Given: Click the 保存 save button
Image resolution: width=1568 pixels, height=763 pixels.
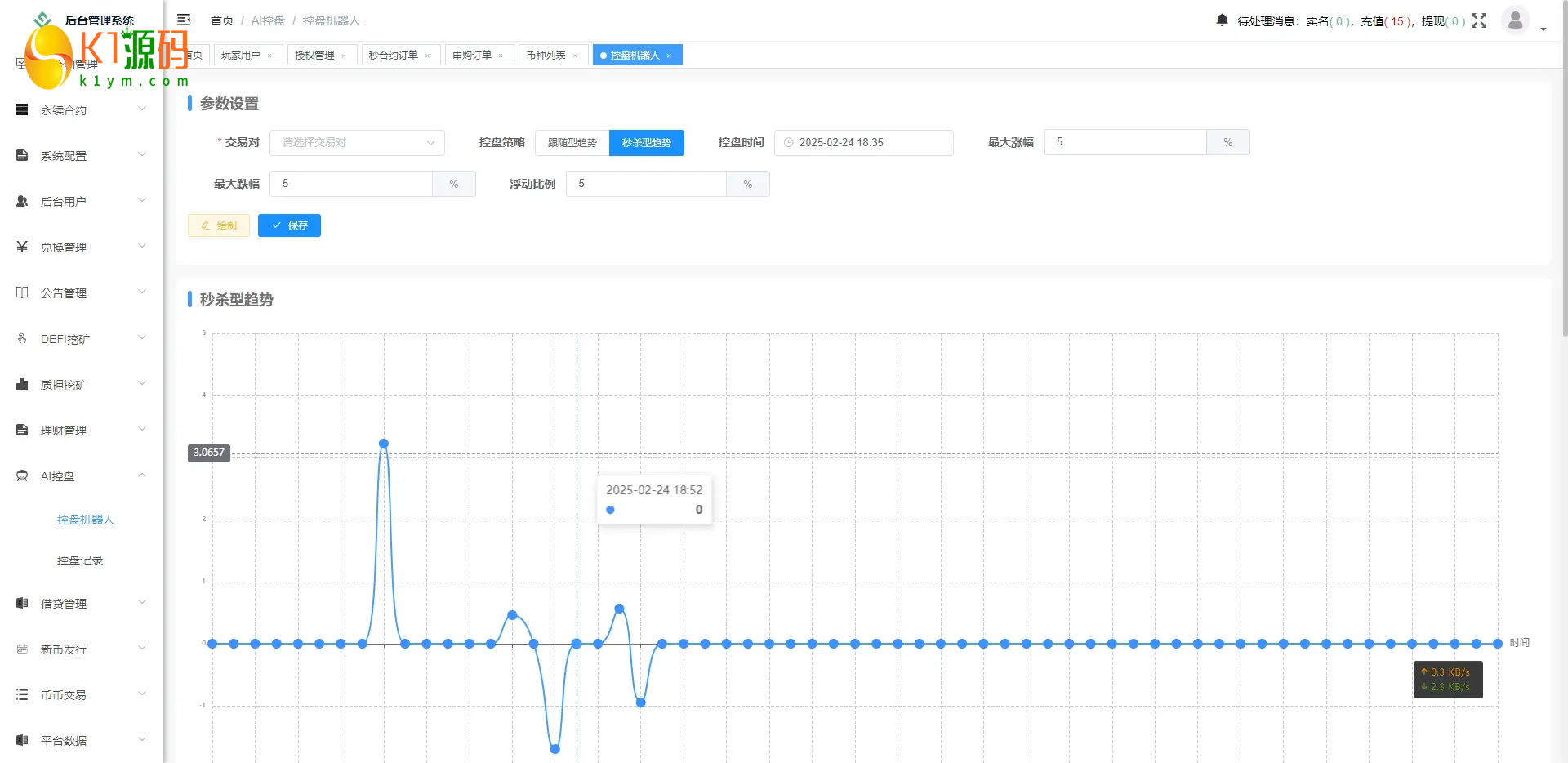Looking at the screenshot, I should pos(289,225).
